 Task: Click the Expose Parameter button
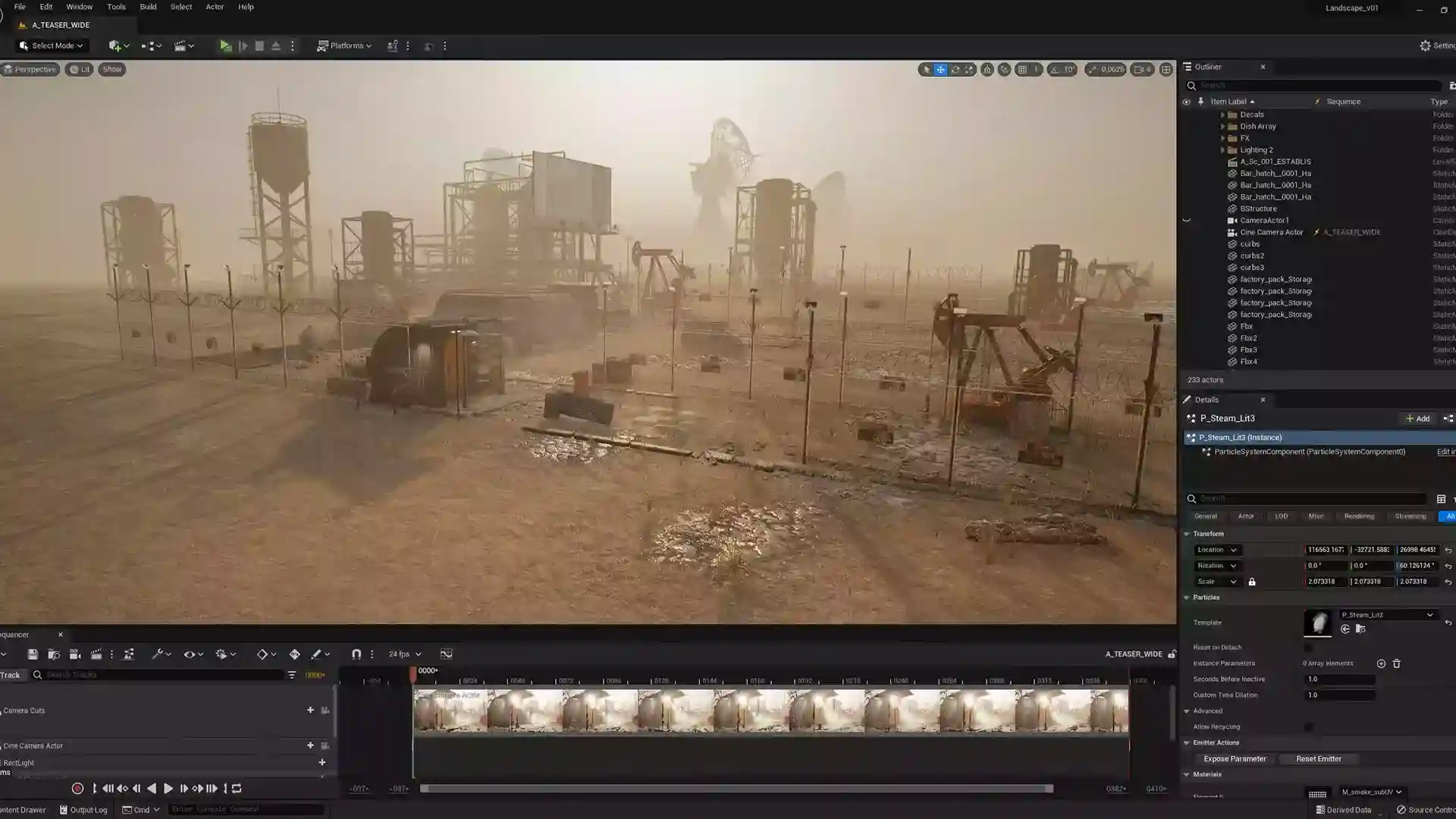(x=1235, y=758)
